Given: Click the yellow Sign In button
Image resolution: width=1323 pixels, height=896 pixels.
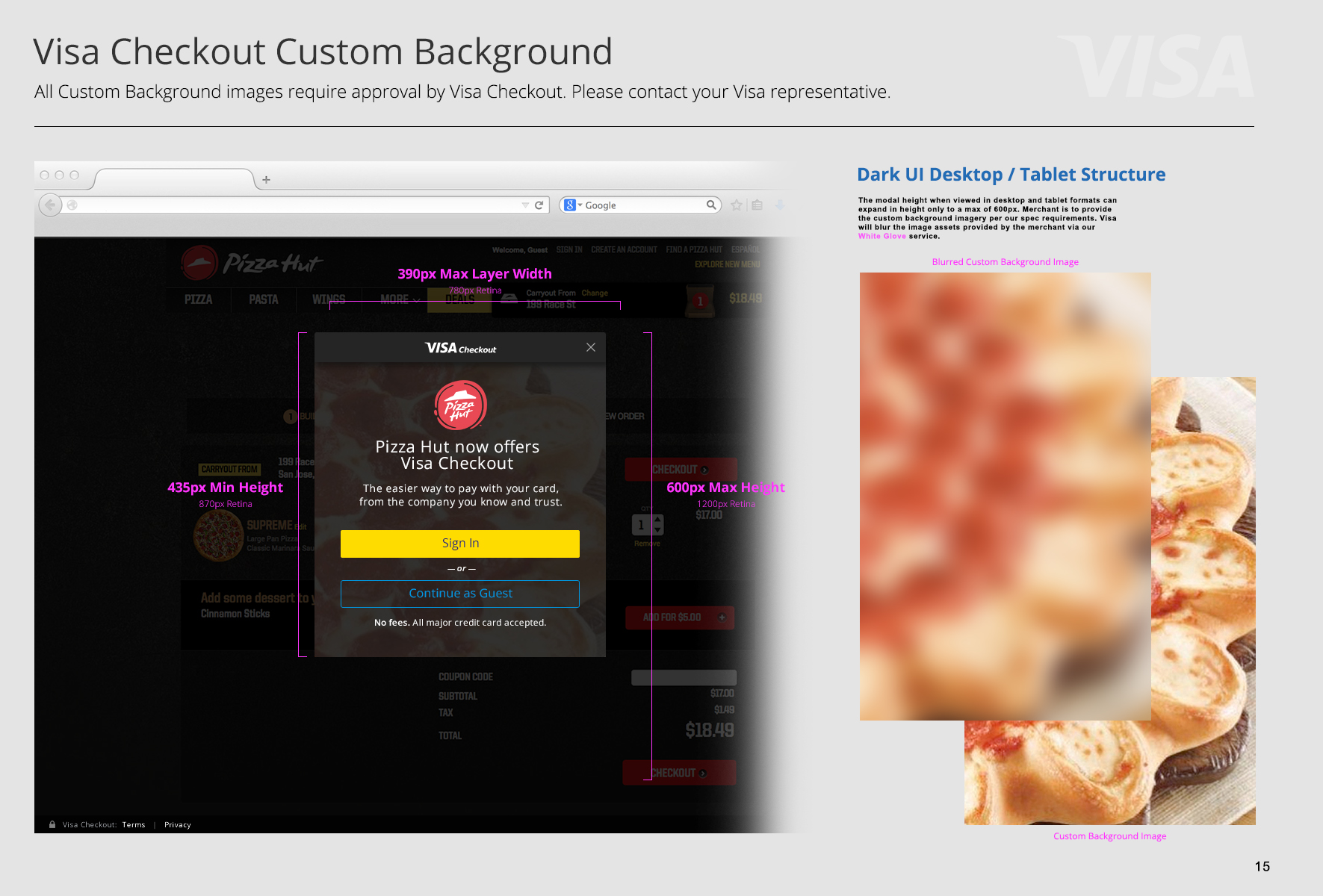Looking at the screenshot, I should pyautogui.click(x=460, y=544).
